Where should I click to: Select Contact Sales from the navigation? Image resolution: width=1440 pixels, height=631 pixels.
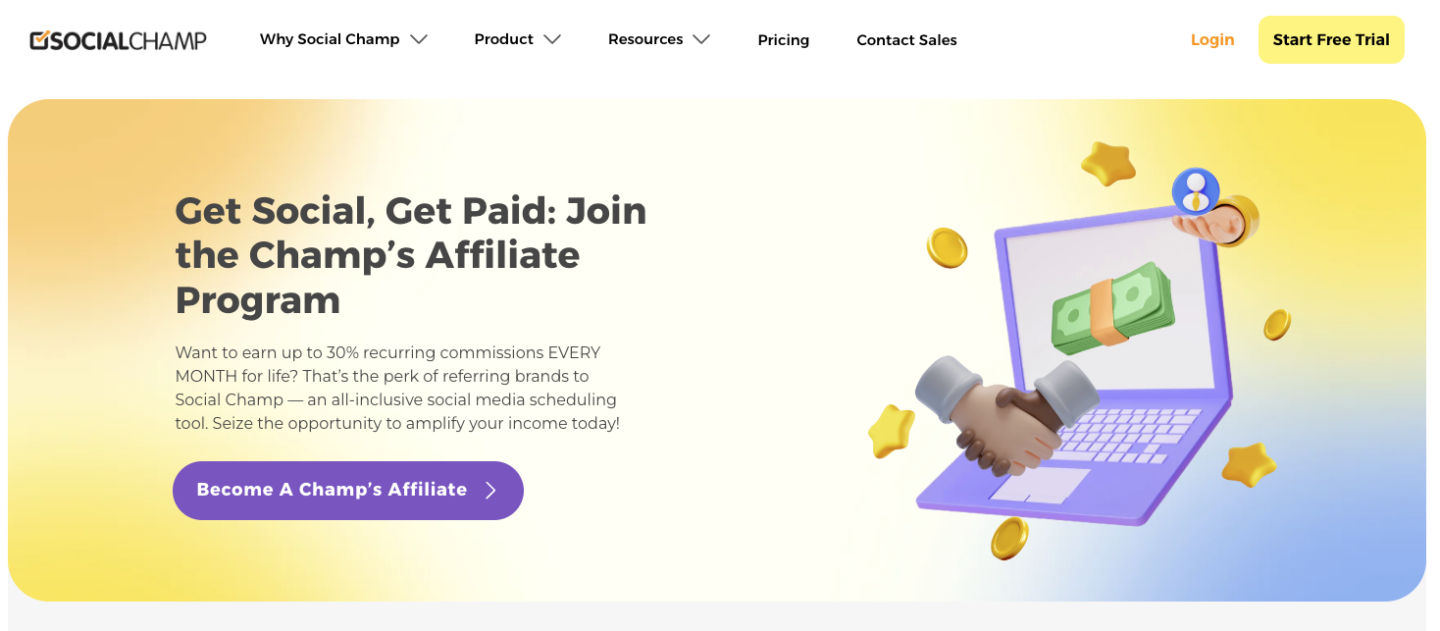[x=906, y=40]
